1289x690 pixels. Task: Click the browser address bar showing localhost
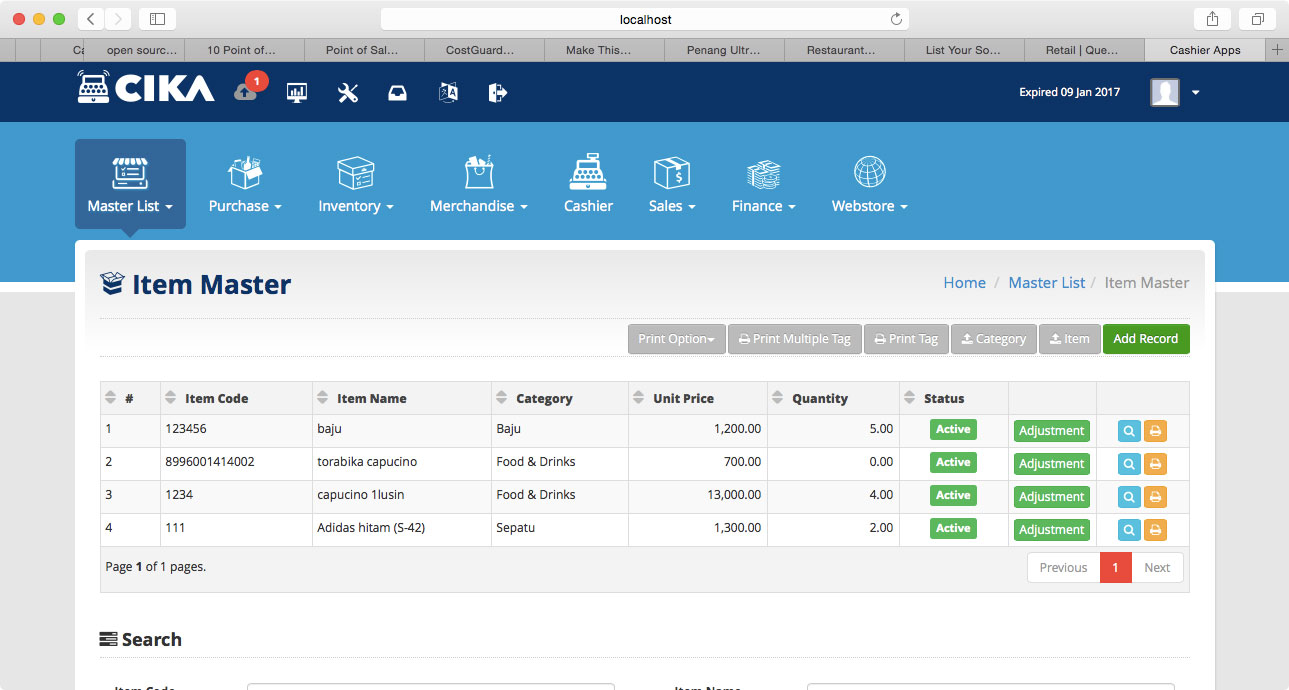644,19
